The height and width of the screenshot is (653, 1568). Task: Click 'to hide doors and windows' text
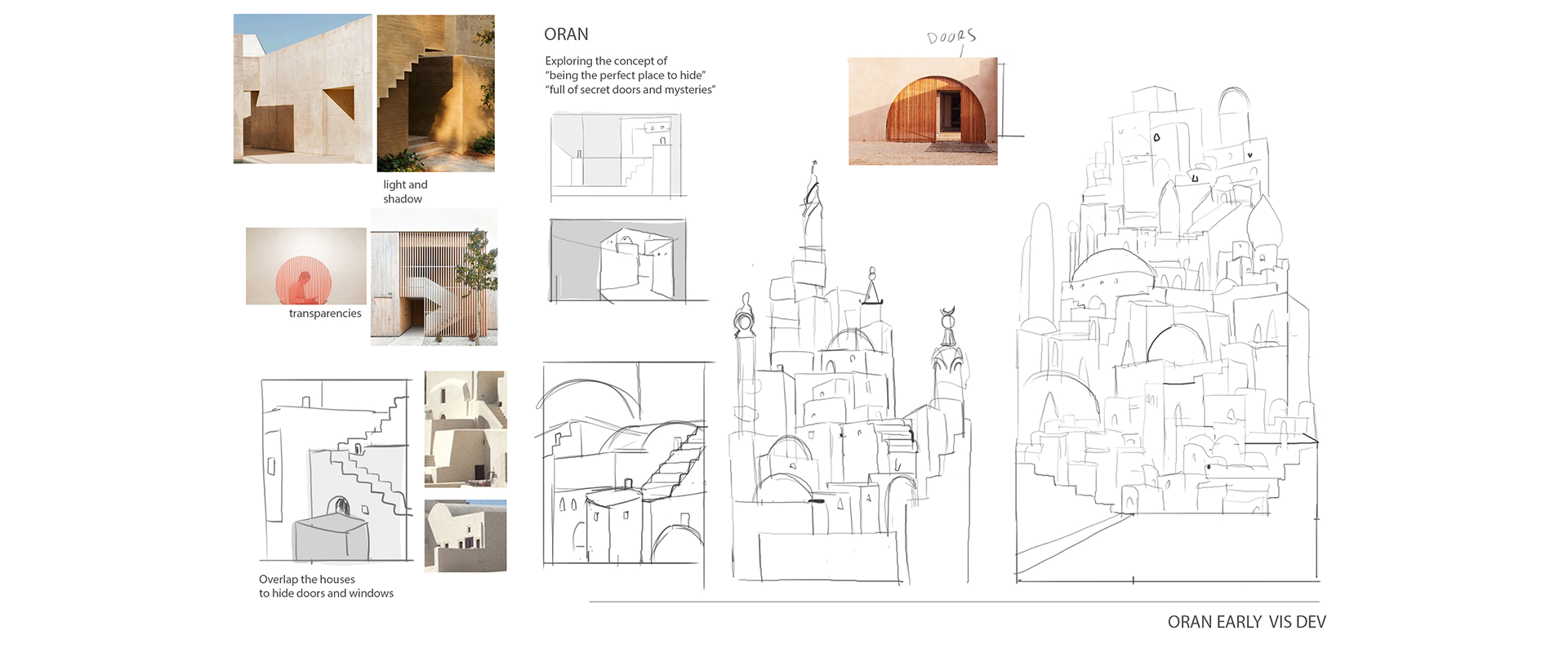tap(326, 593)
